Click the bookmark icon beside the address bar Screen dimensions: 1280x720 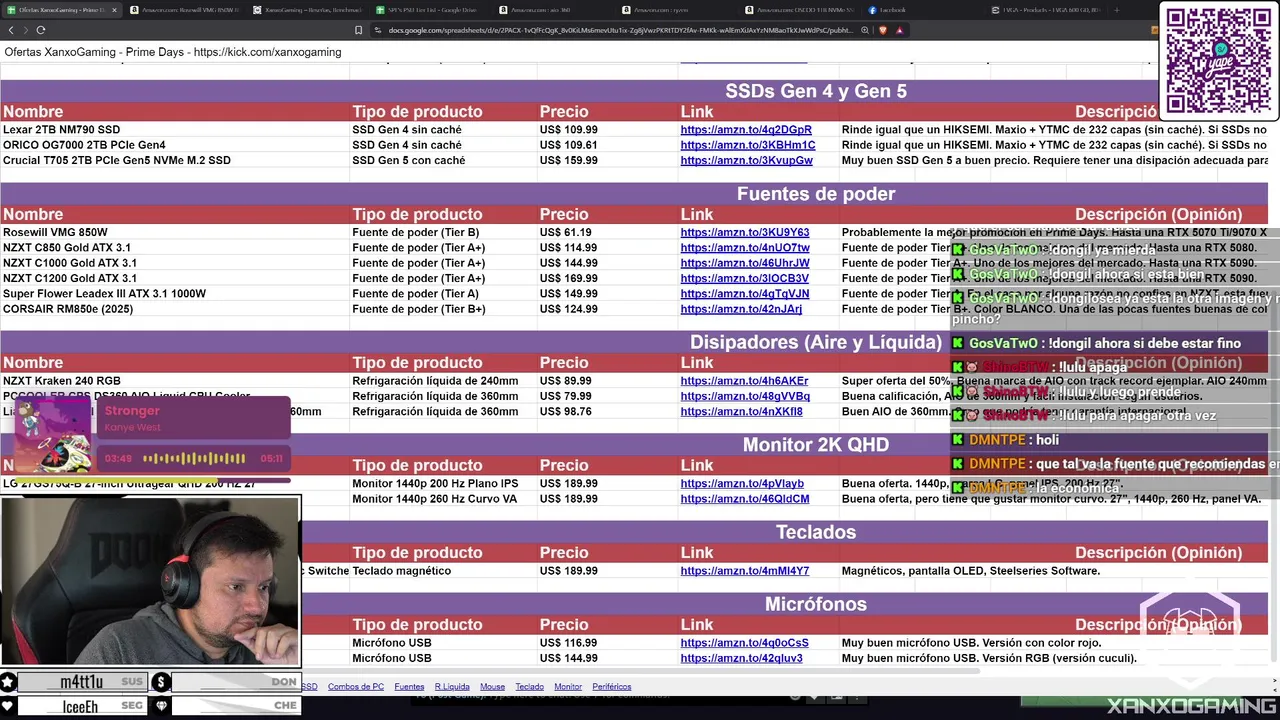tap(358, 30)
